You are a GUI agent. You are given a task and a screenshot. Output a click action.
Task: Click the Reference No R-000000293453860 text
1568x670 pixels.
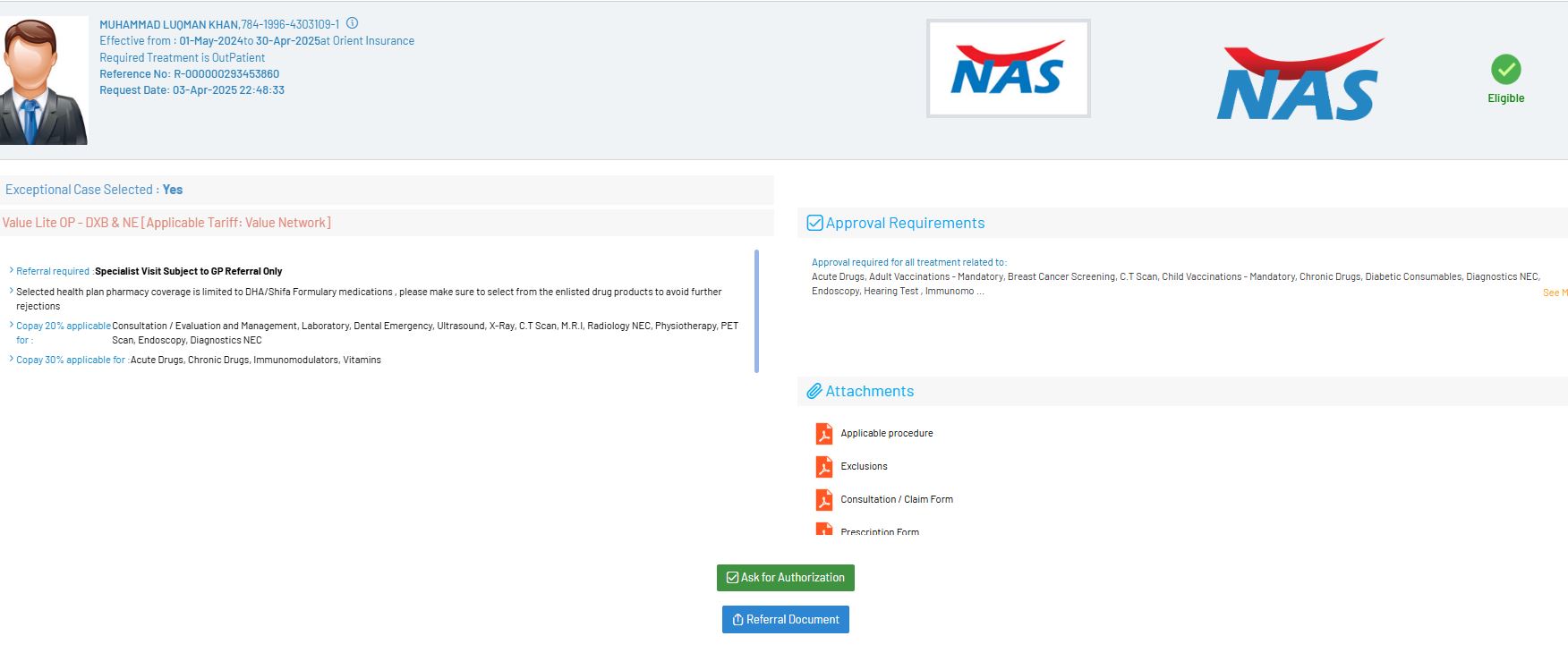(x=189, y=73)
